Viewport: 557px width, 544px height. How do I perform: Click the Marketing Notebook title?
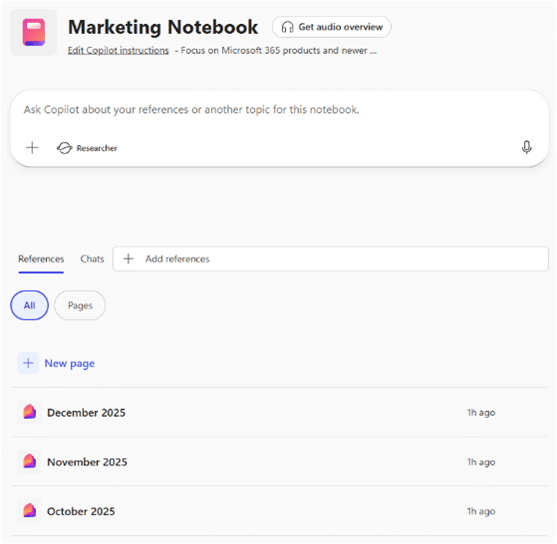[163, 27]
